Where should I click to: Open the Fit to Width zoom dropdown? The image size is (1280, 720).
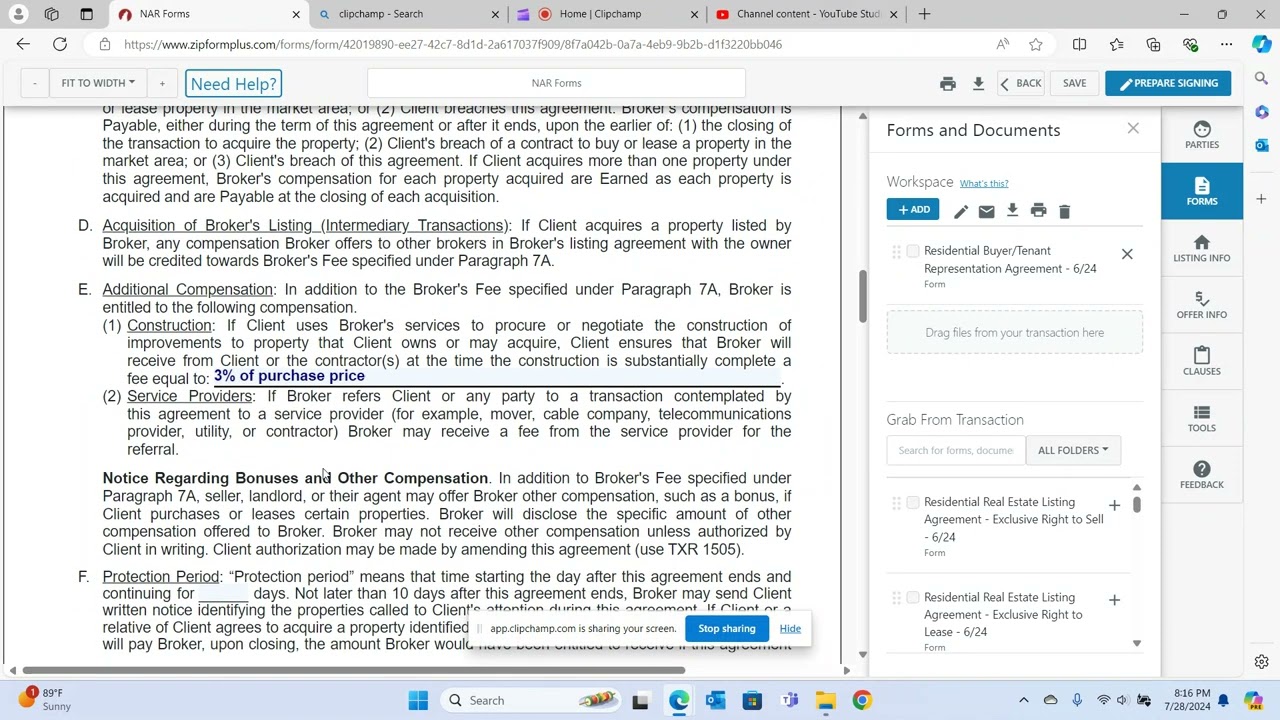pos(98,83)
